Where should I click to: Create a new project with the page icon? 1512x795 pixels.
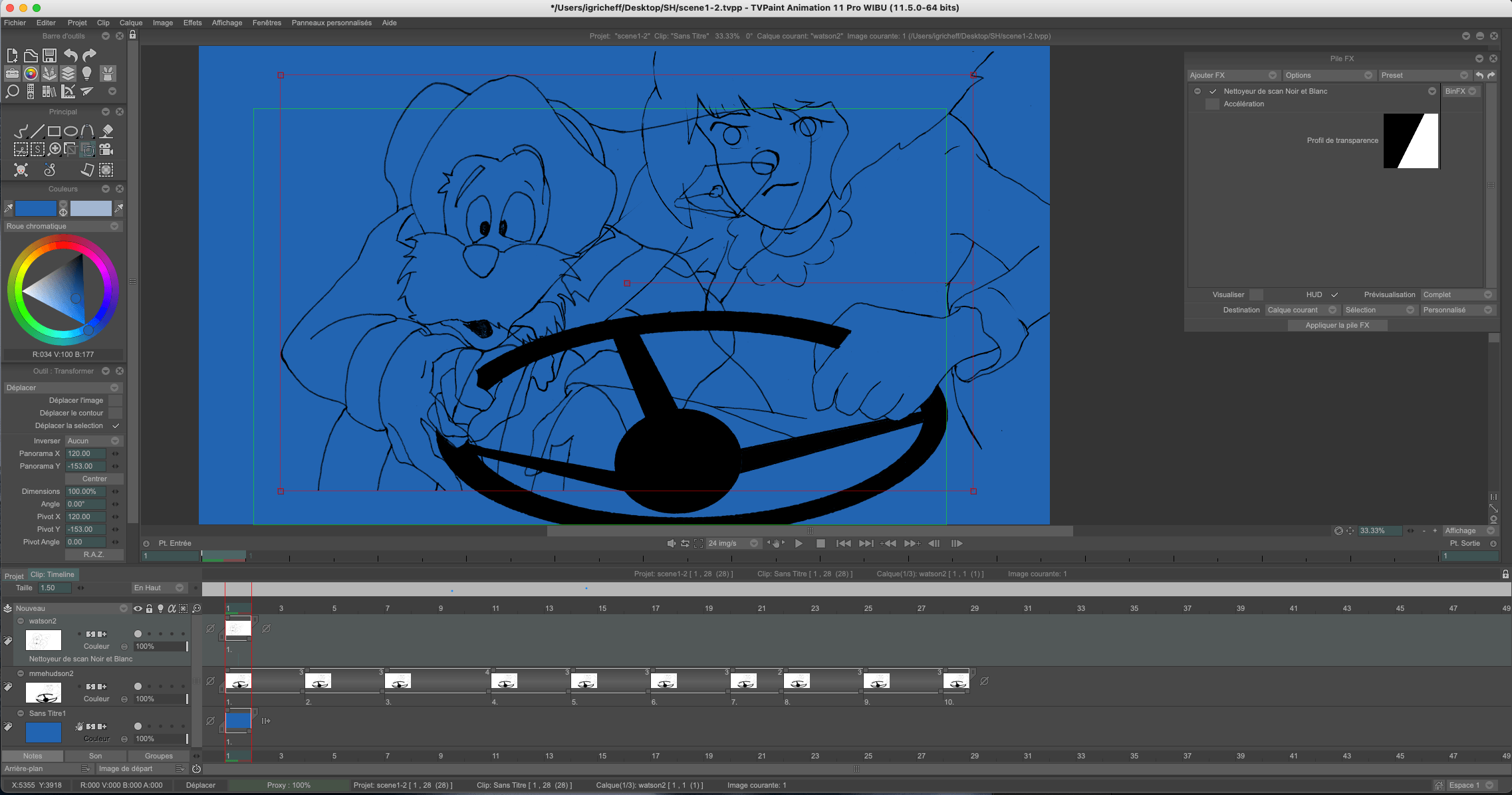(x=12, y=55)
